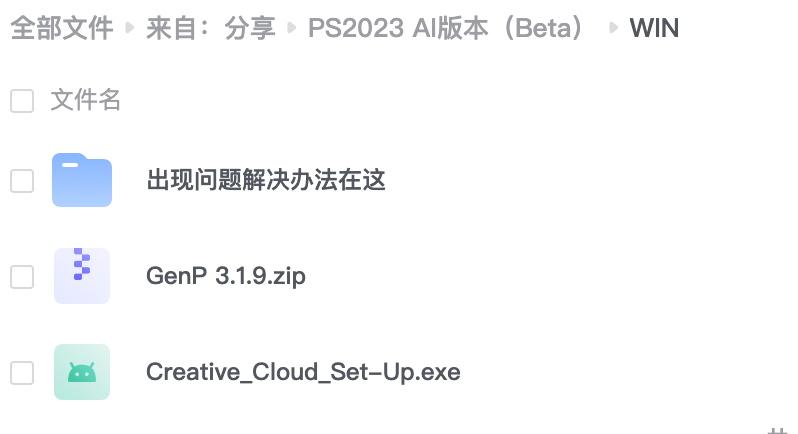798x434 pixels.
Task: Click the green Android icon for Creative_Cloud_Set-Up.exe
Action: pyautogui.click(x=82, y=372)
